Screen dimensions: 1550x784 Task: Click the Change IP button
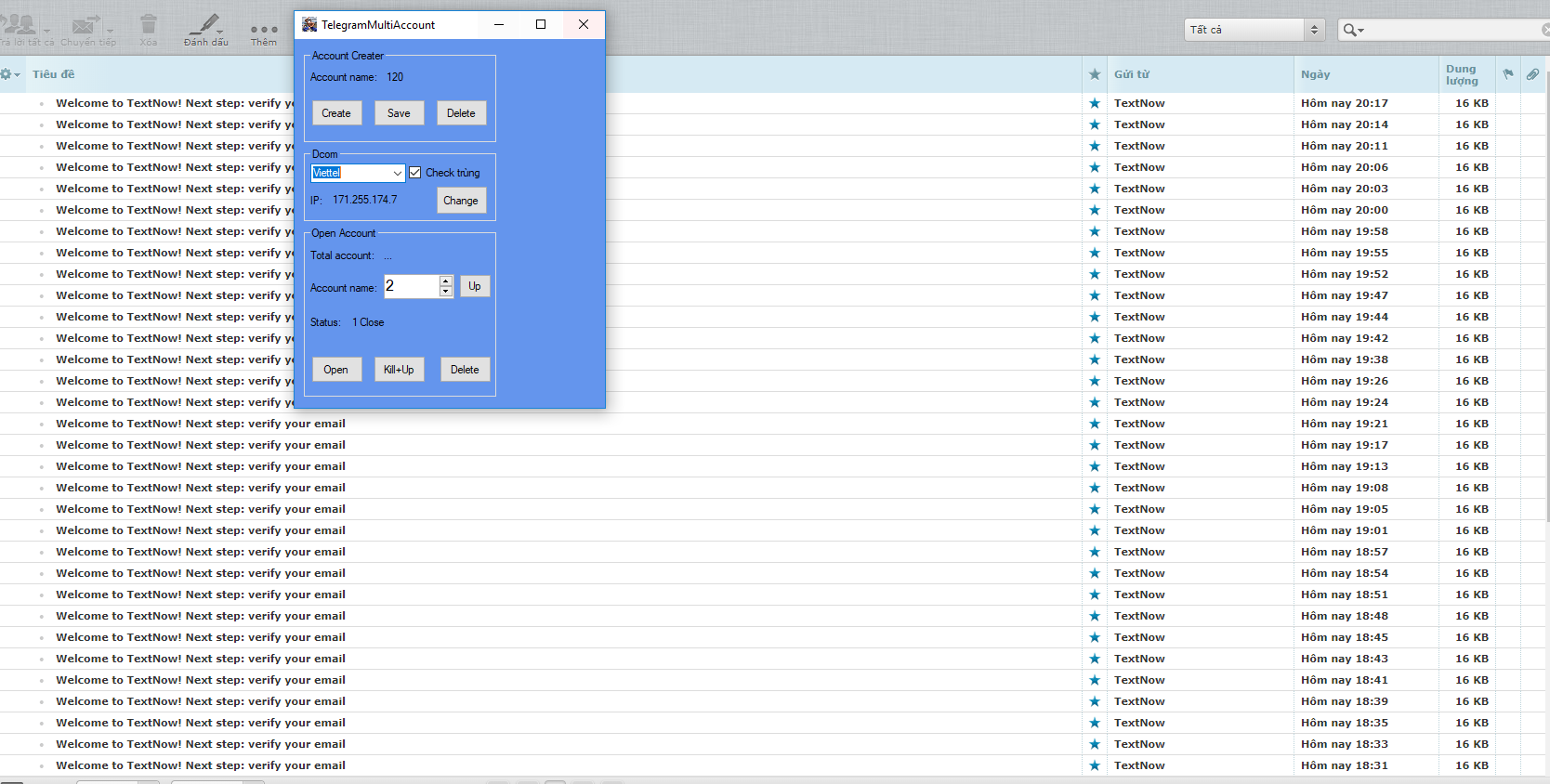coord(461,201)
